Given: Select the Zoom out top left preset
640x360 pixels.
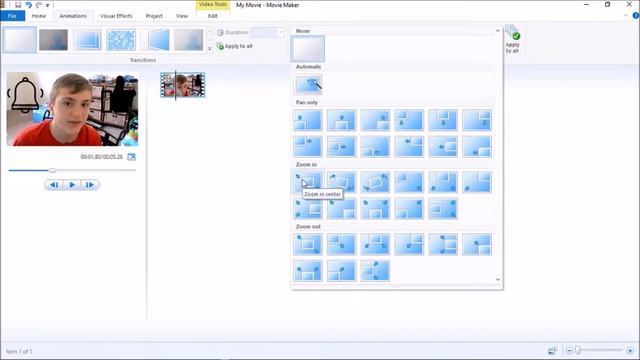Looking at the screenshot, I should click(342, 244).
